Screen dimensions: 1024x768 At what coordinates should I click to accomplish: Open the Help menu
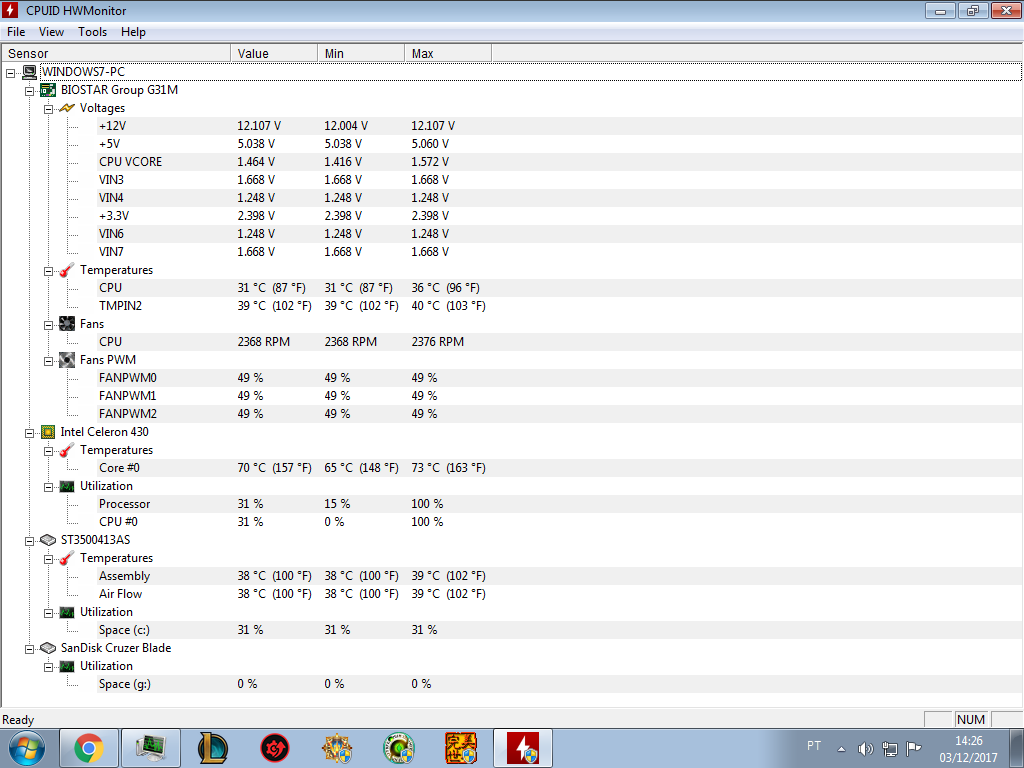coord(133,32)
